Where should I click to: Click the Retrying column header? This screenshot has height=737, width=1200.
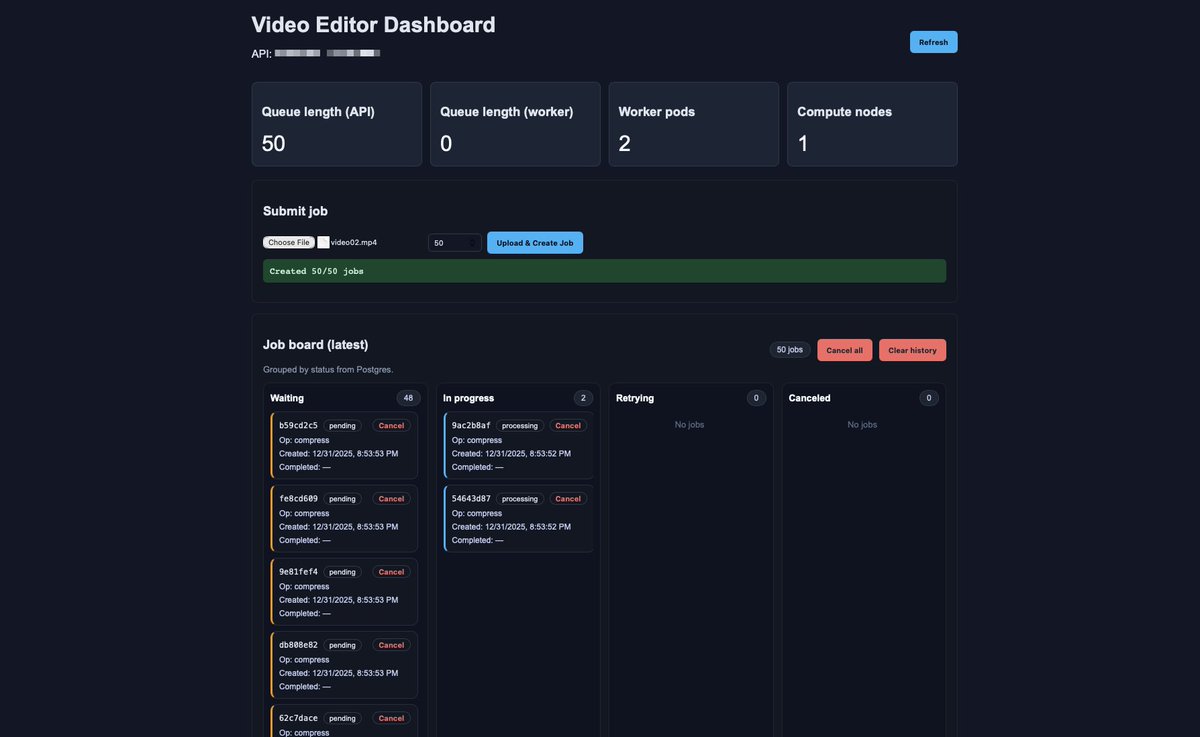pyautogui.click(x=635, y=398)
